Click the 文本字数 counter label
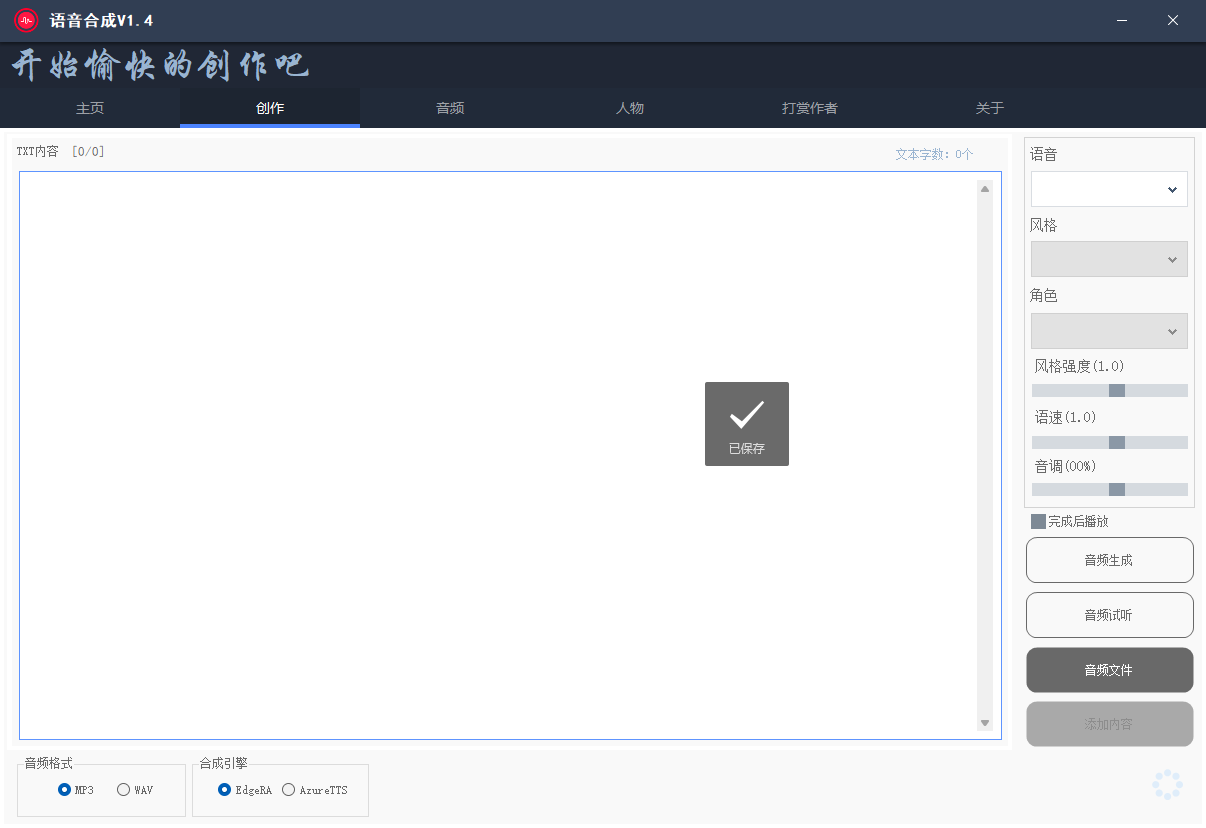 [934, 154]
